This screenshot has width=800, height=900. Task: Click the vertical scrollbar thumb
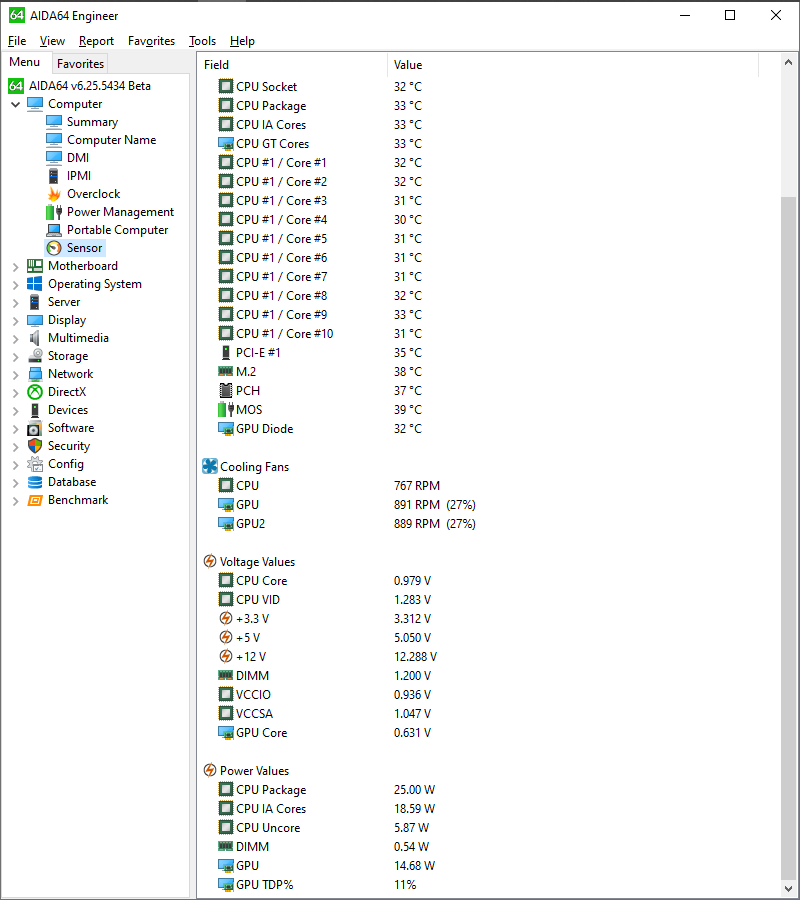tap(788, 537)
